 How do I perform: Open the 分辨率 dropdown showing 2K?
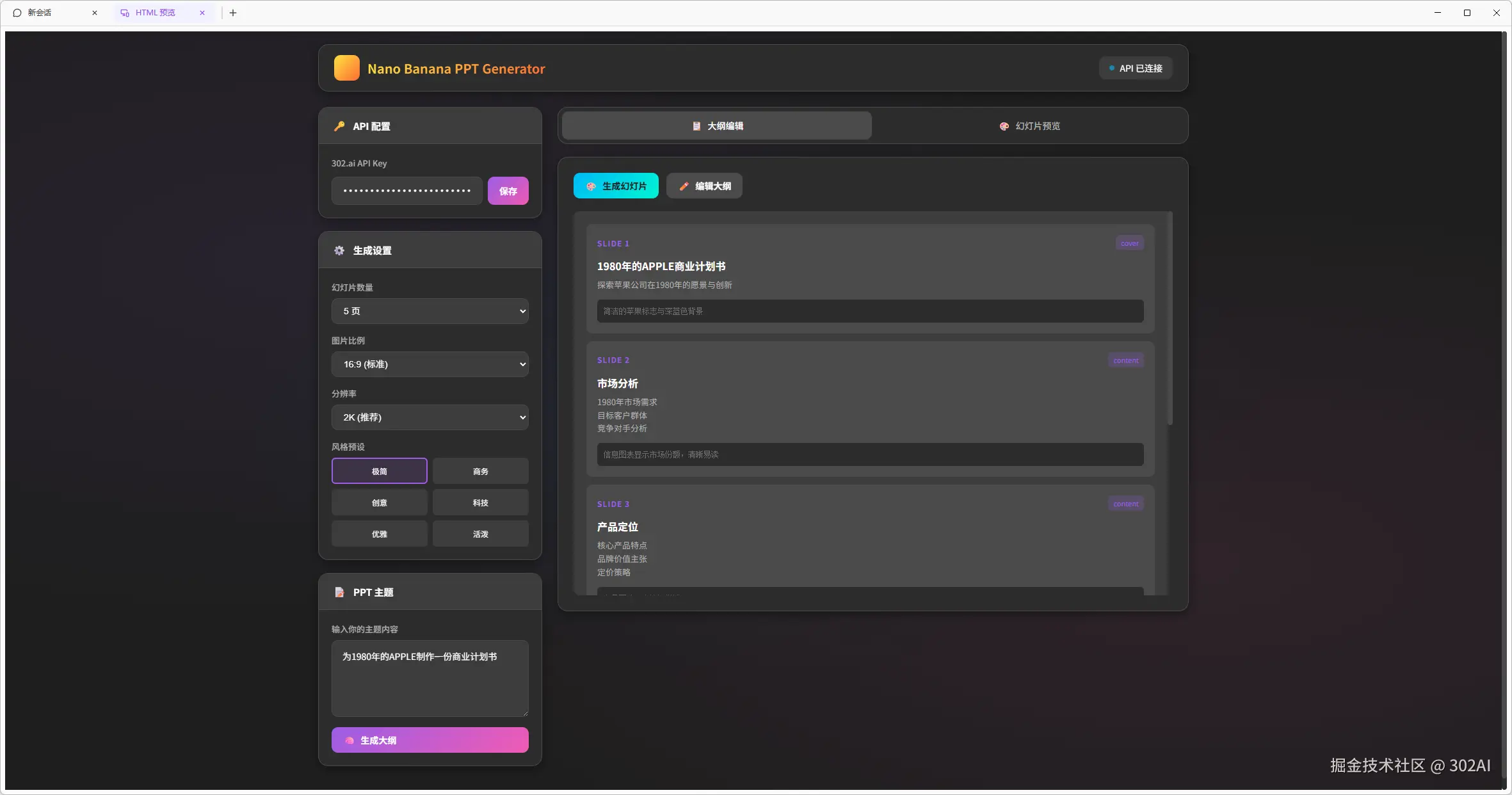[x=430, y=417]
